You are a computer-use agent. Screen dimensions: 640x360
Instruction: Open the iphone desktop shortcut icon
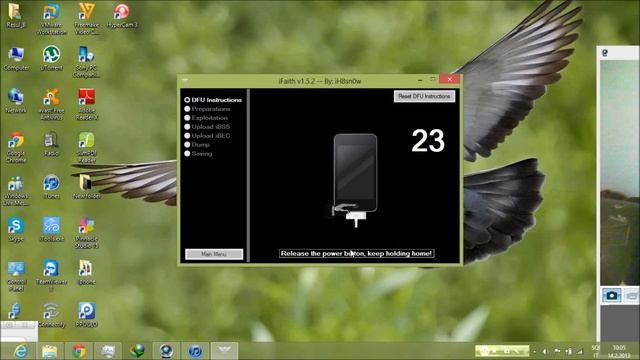pos(87,273)
